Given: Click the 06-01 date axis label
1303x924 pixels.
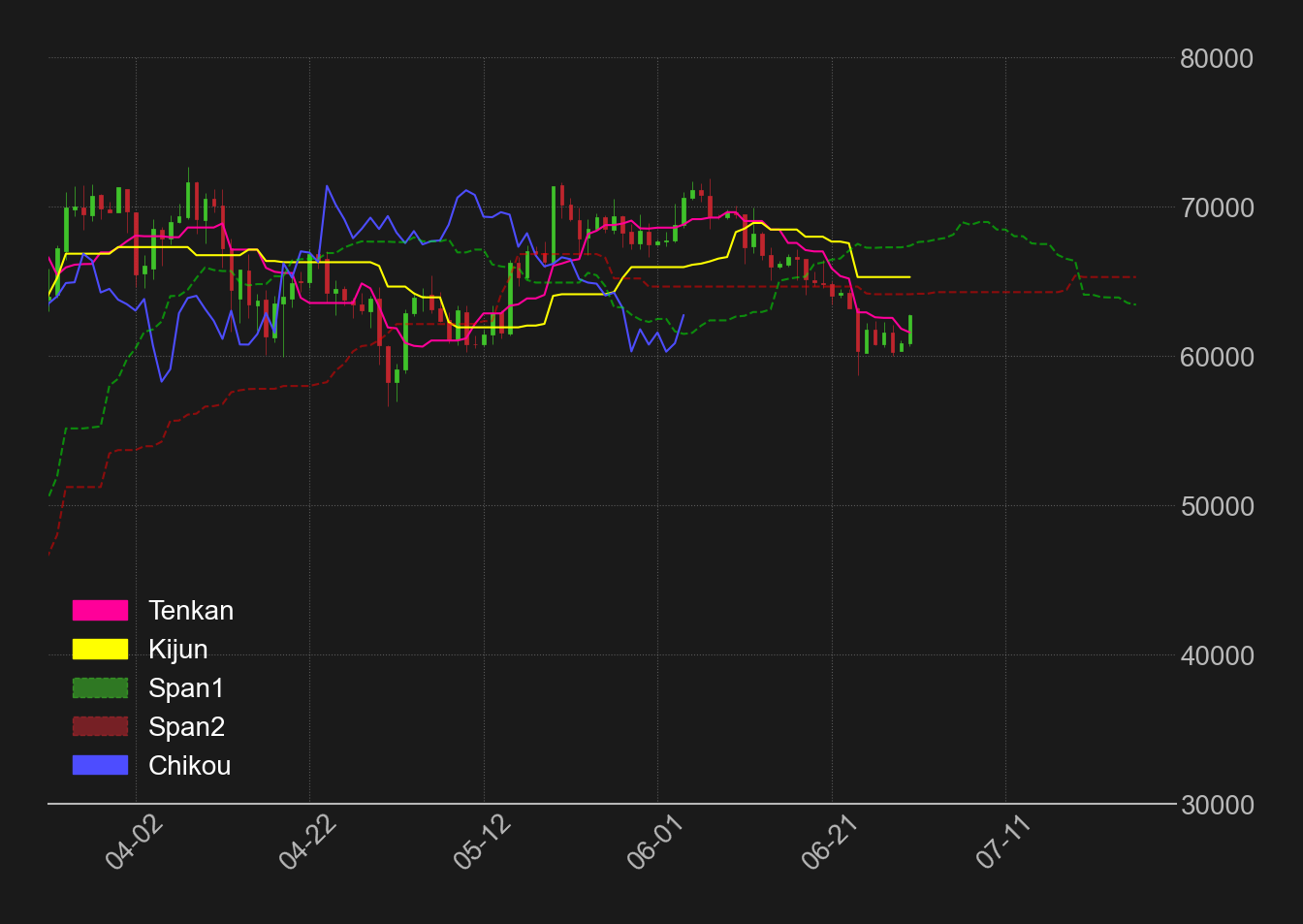Looking at the screenshot, I should click(x=655, y=842).
